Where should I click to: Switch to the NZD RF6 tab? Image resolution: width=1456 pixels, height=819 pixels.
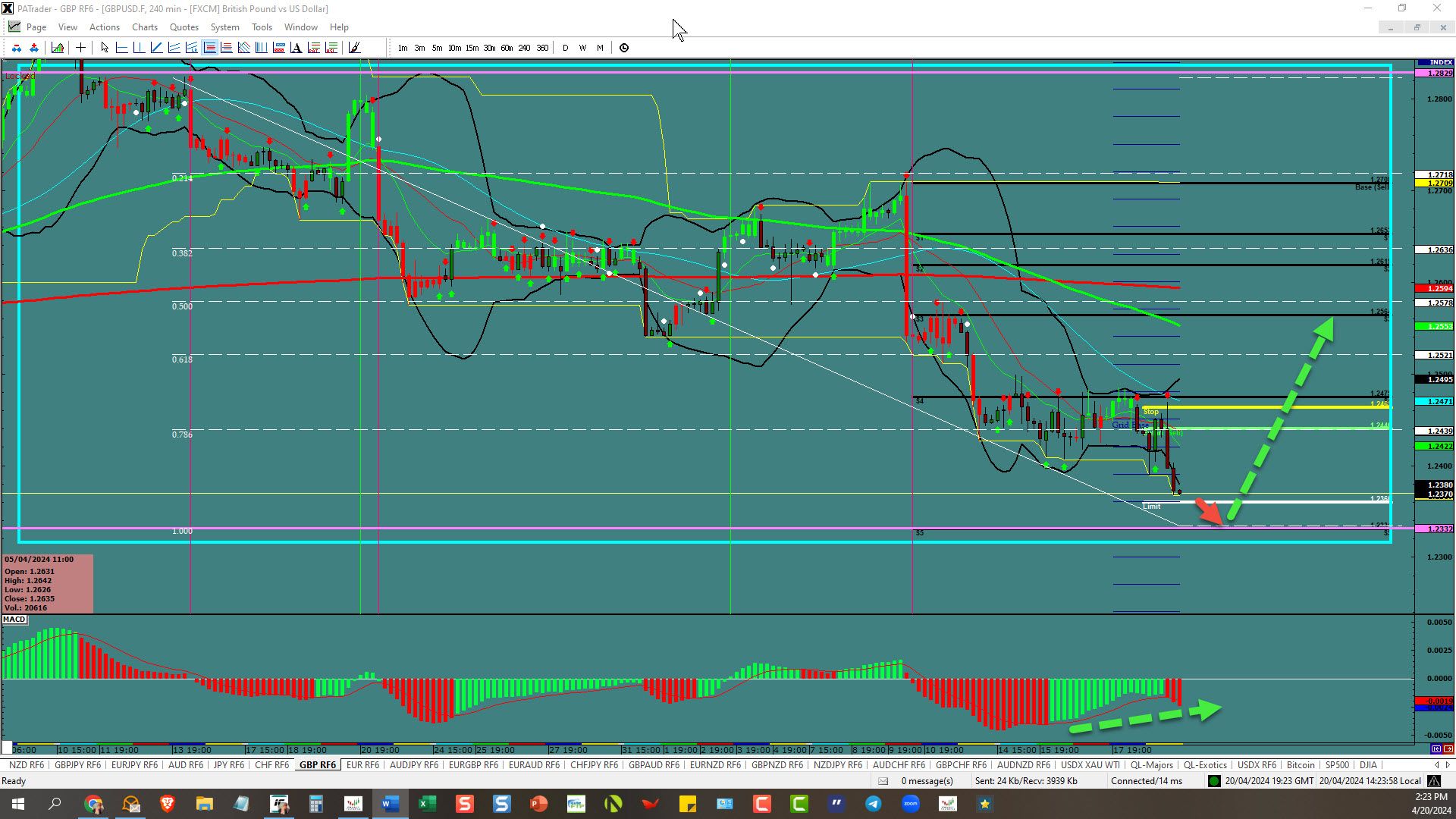27,765
